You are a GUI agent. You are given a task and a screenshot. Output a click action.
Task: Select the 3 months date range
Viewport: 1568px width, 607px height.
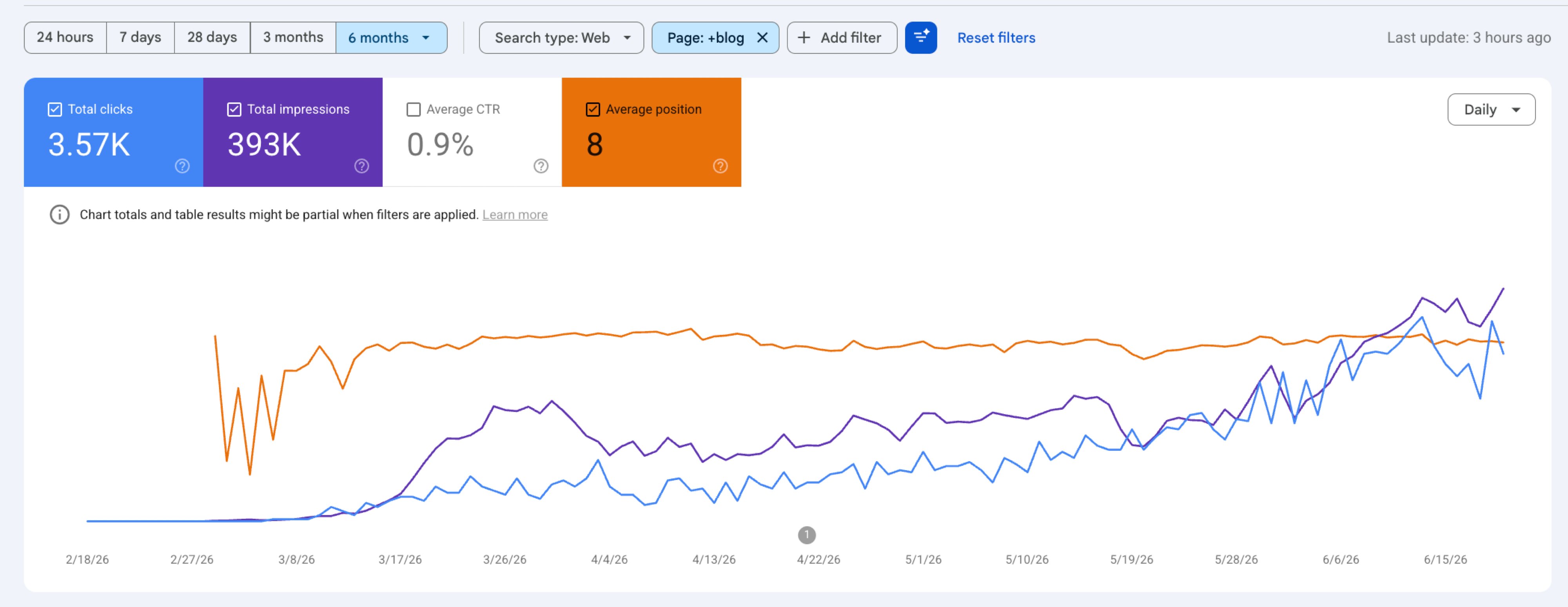293,38
